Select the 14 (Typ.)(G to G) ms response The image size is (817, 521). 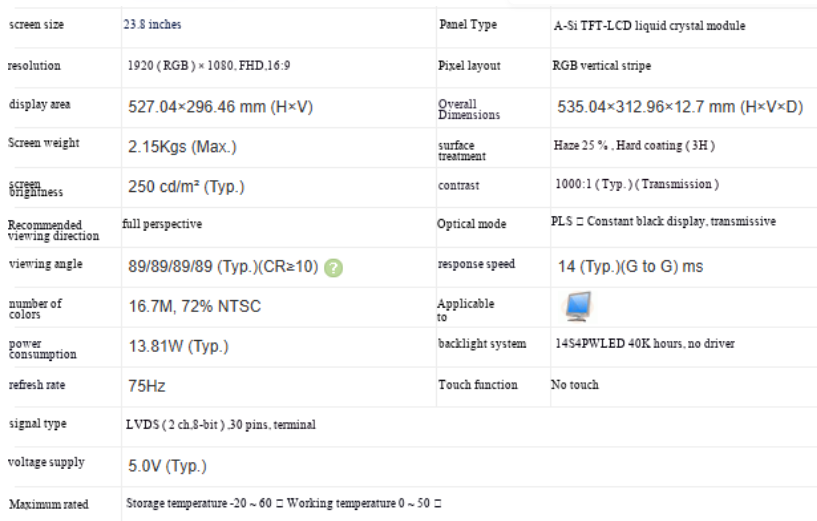click(x=630, y=266)
